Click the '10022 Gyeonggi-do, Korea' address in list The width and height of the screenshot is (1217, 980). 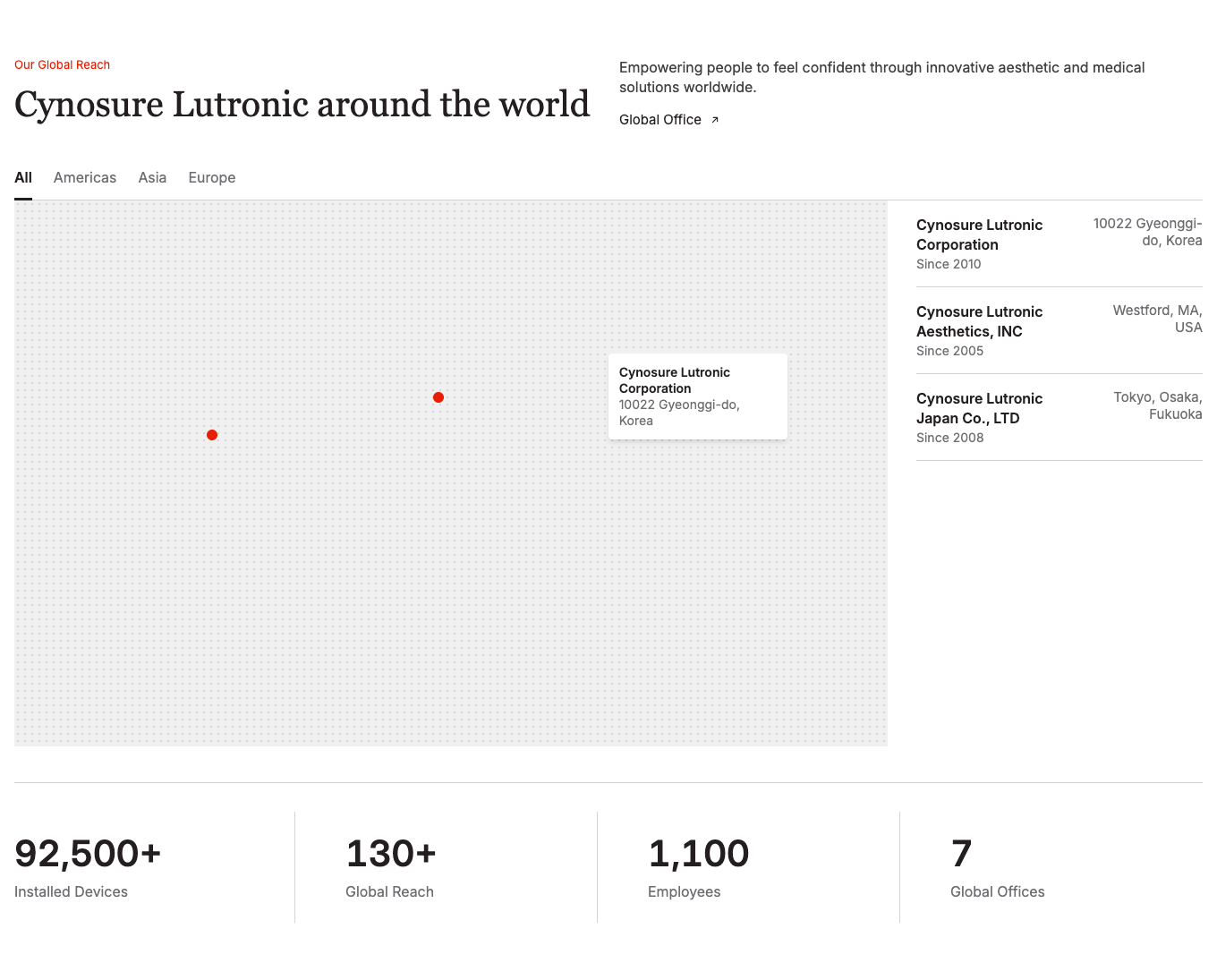1147,232
